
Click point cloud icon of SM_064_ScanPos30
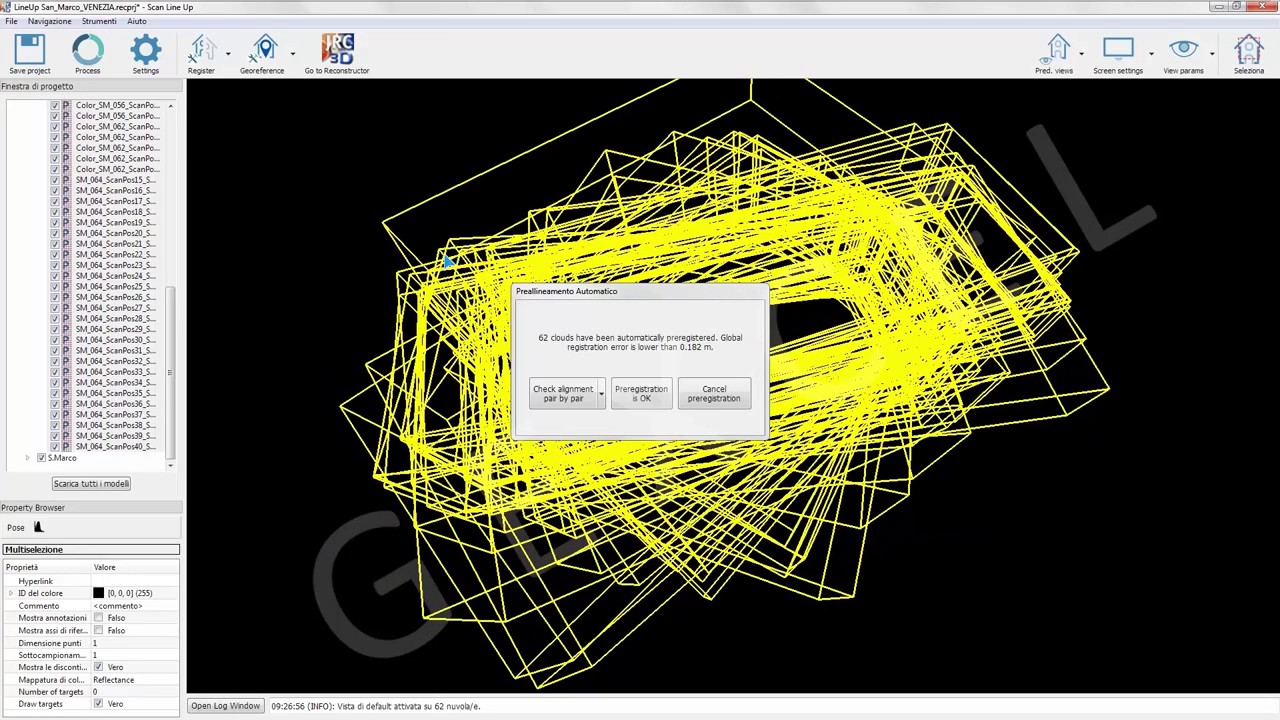(x=66, y=340)
